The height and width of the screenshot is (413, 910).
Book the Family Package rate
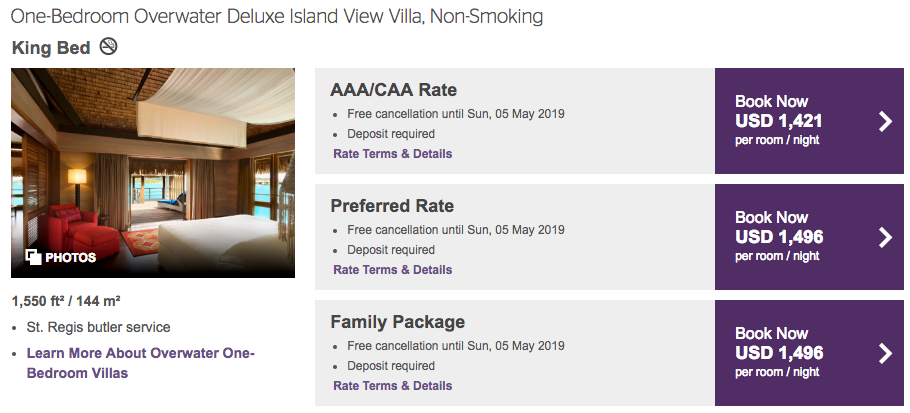click(790, 353)
